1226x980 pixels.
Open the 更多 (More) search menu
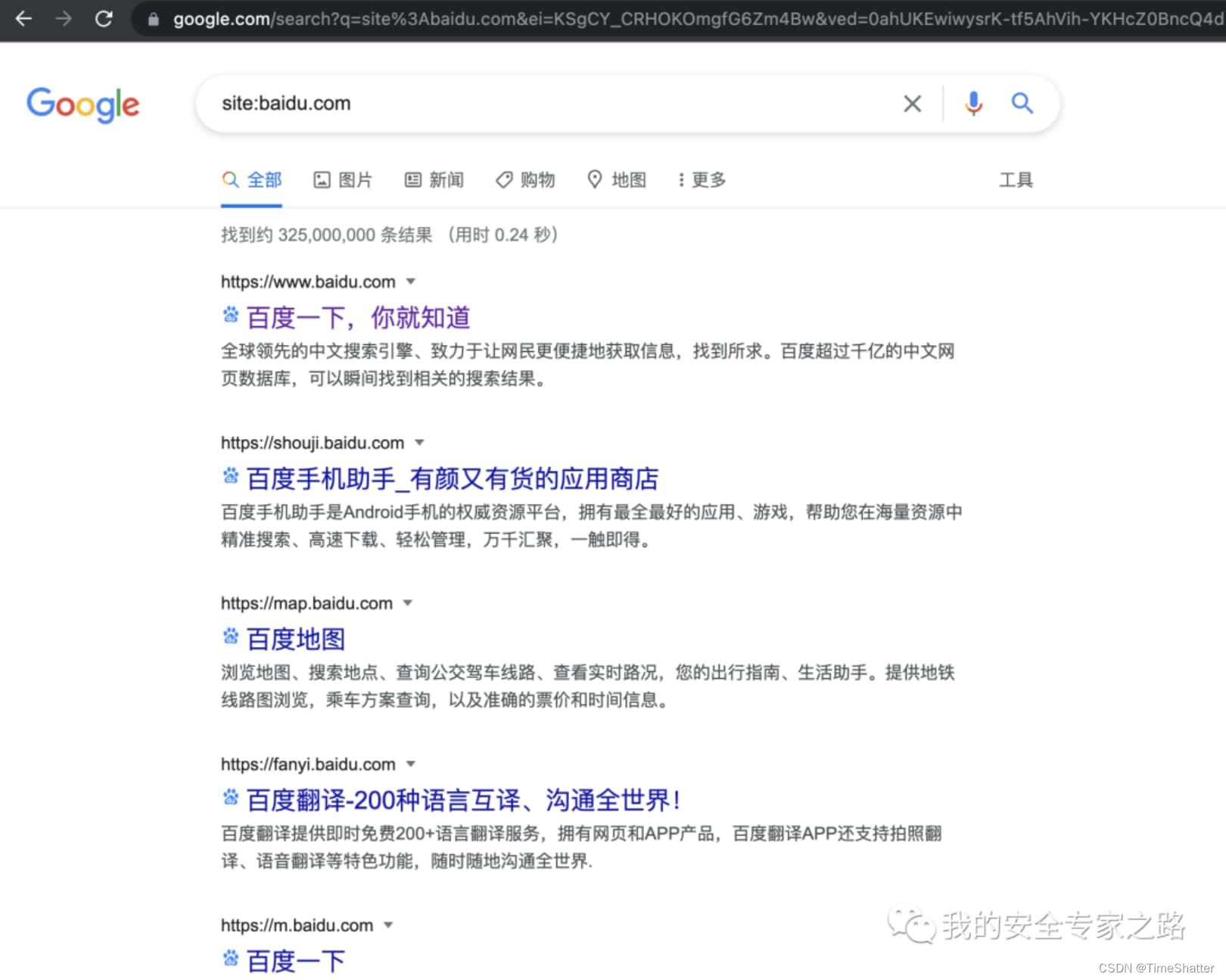pyautogui.click(x=702, y=180)
